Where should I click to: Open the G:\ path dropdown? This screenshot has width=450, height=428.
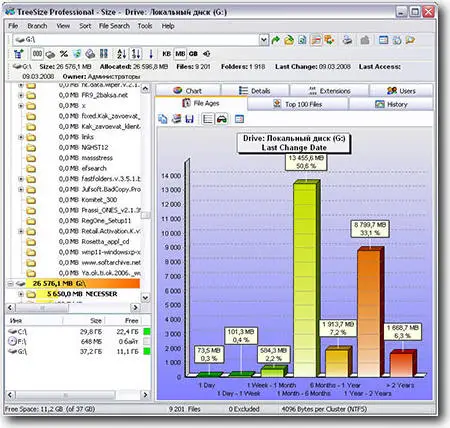tap(263, 40)
